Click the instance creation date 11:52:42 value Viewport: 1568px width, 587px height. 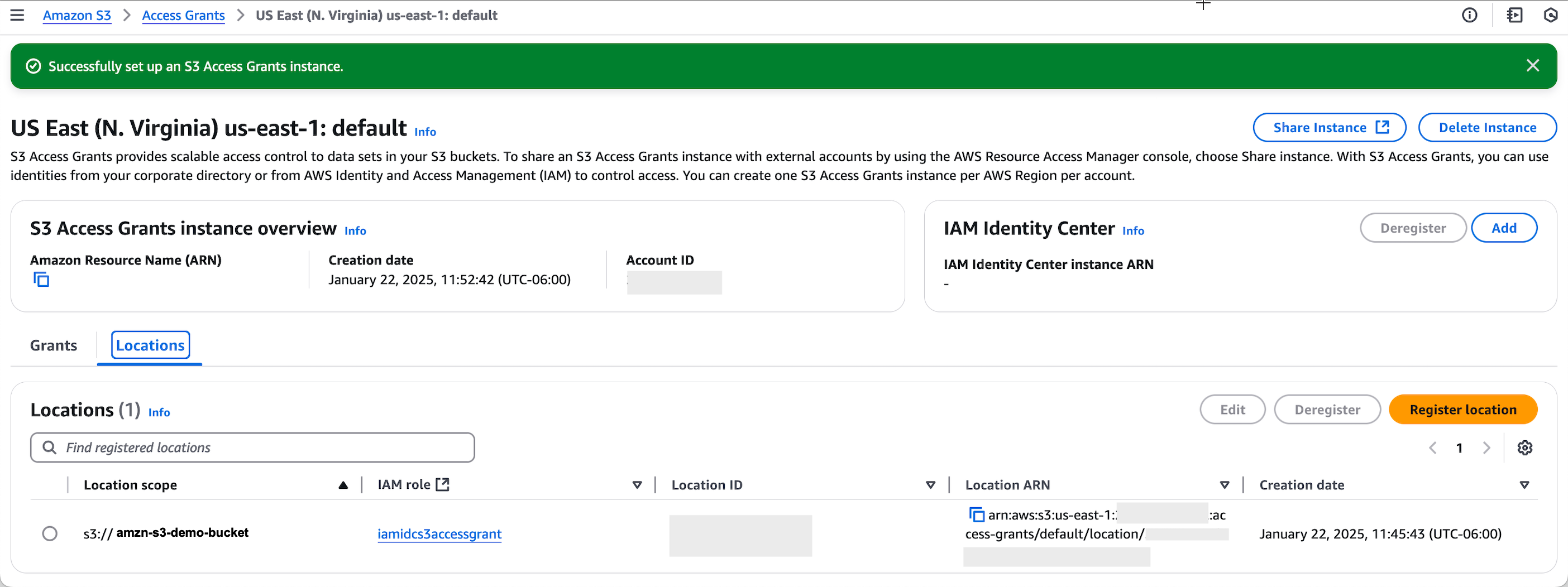pos(449,279)
